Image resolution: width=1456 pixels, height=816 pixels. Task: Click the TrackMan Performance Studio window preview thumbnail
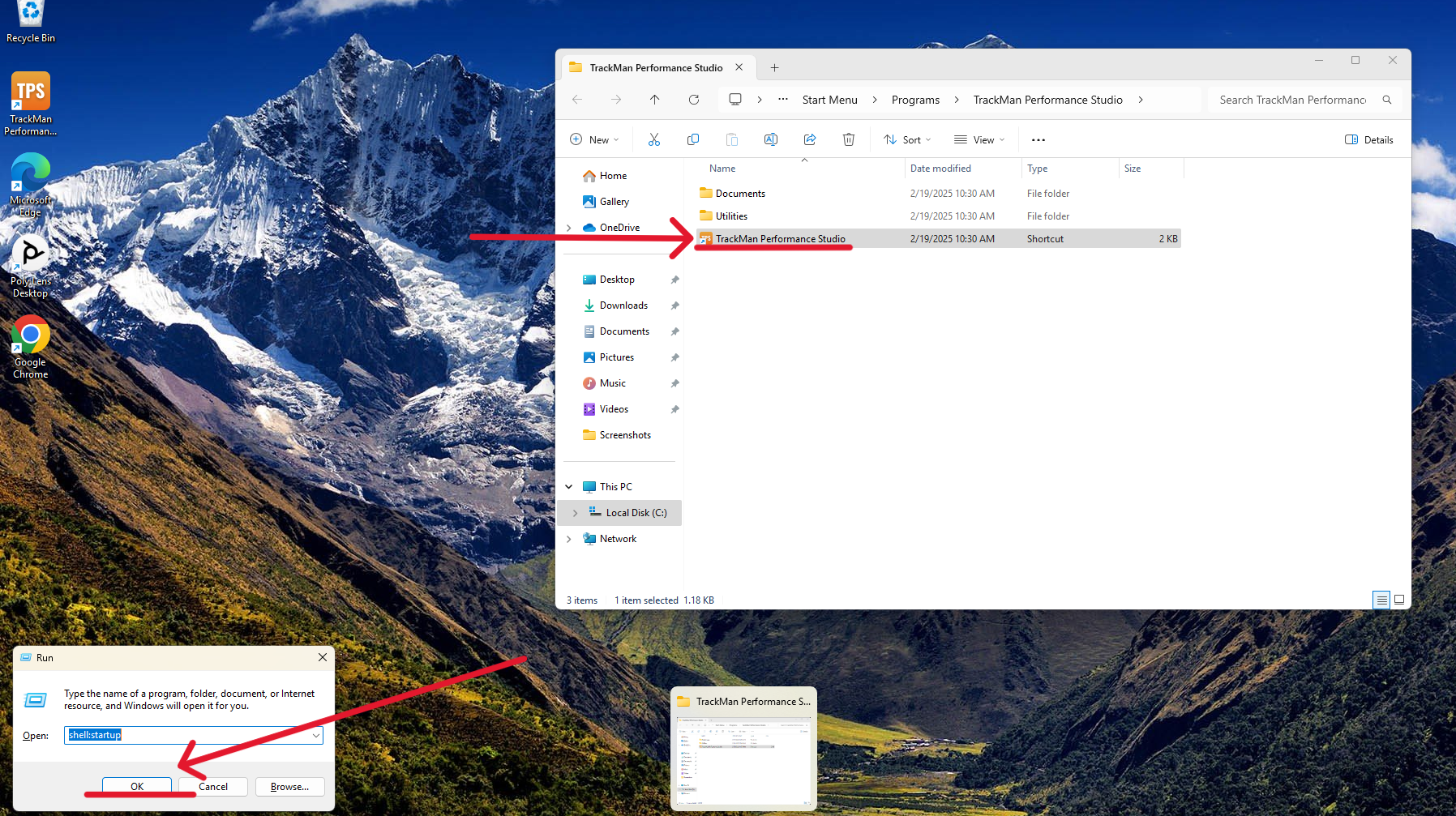coord(743,748)
